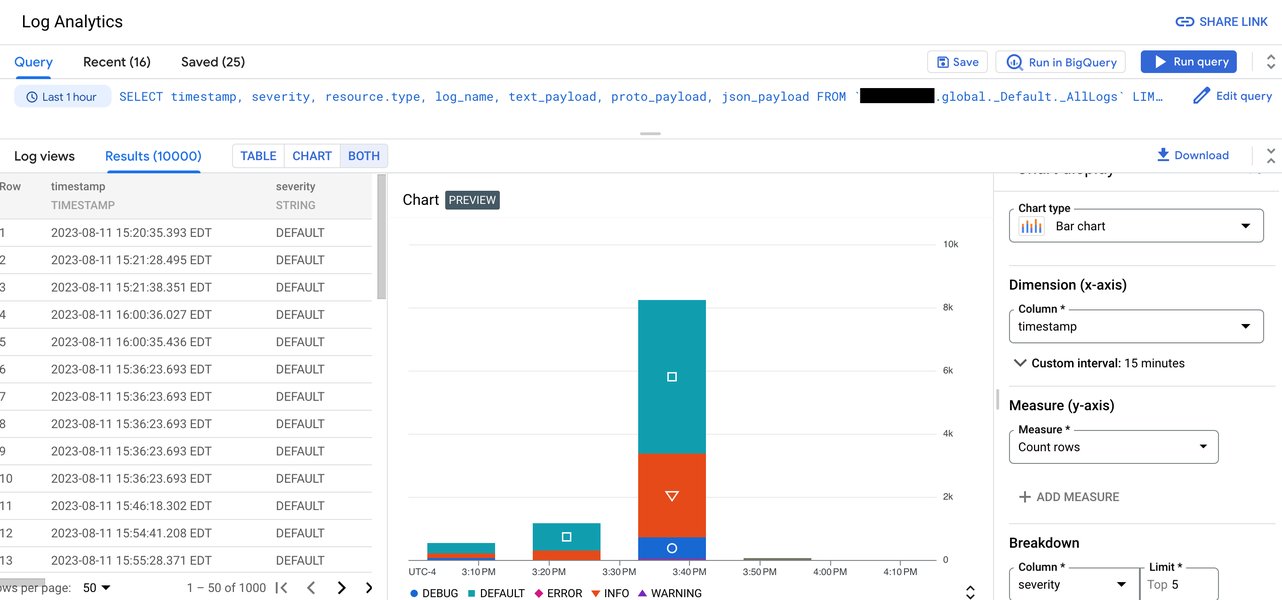Run the query in BigQuery
Image resolution: width=1282 pixels, height=600 pixels.
tap(1061, 62)
